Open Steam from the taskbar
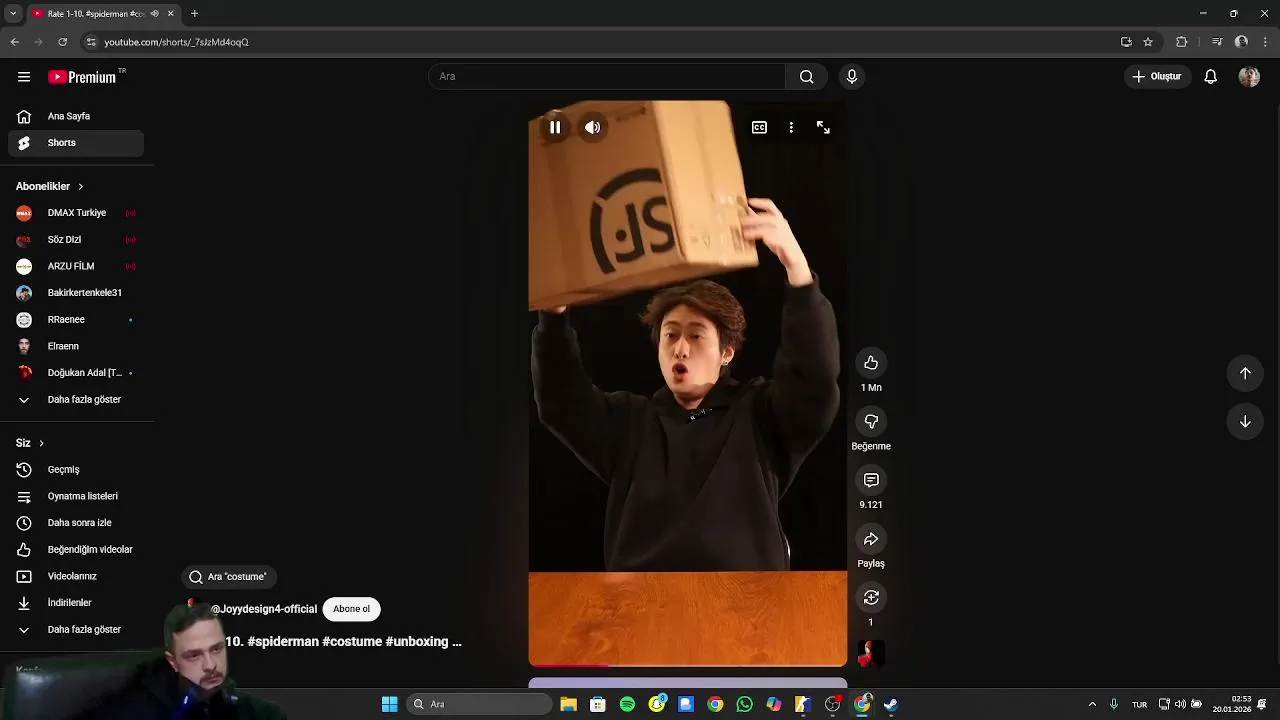The width and height of the screenshot is (1280, 720). (891, 704)
